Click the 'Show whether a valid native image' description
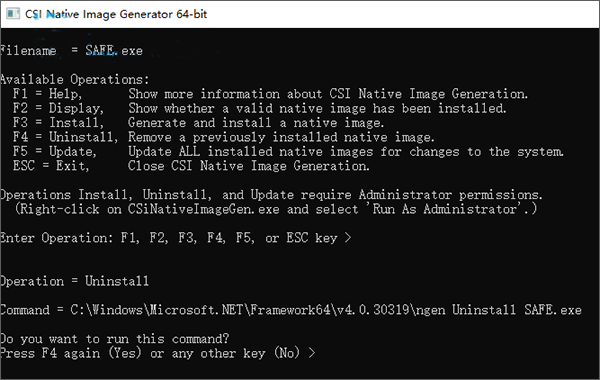The width and height of the screenshot is (600, 380). [x=317, y=108]
